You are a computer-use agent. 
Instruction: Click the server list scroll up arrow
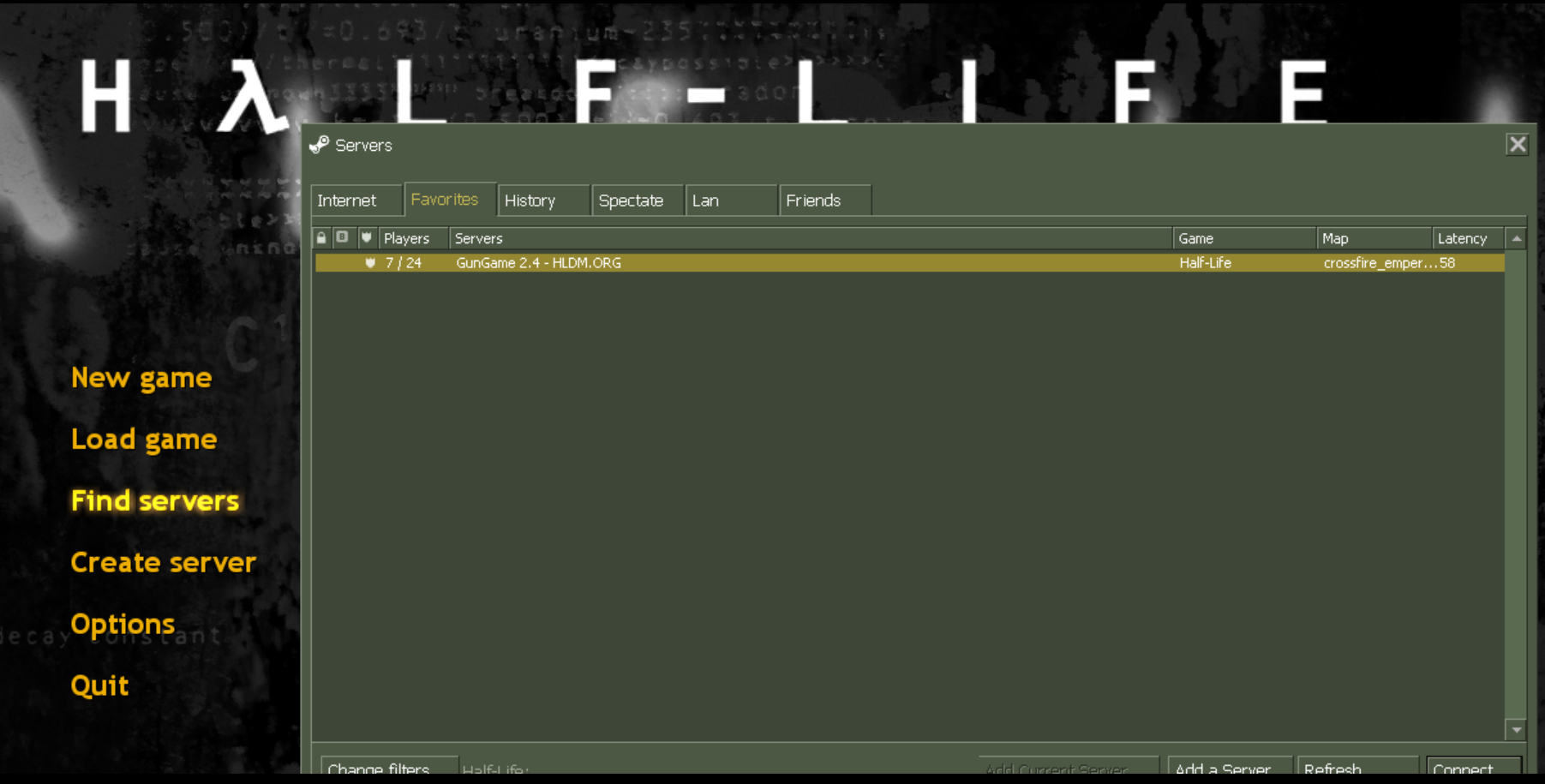pyautogui.click(x=1517, y=238)
